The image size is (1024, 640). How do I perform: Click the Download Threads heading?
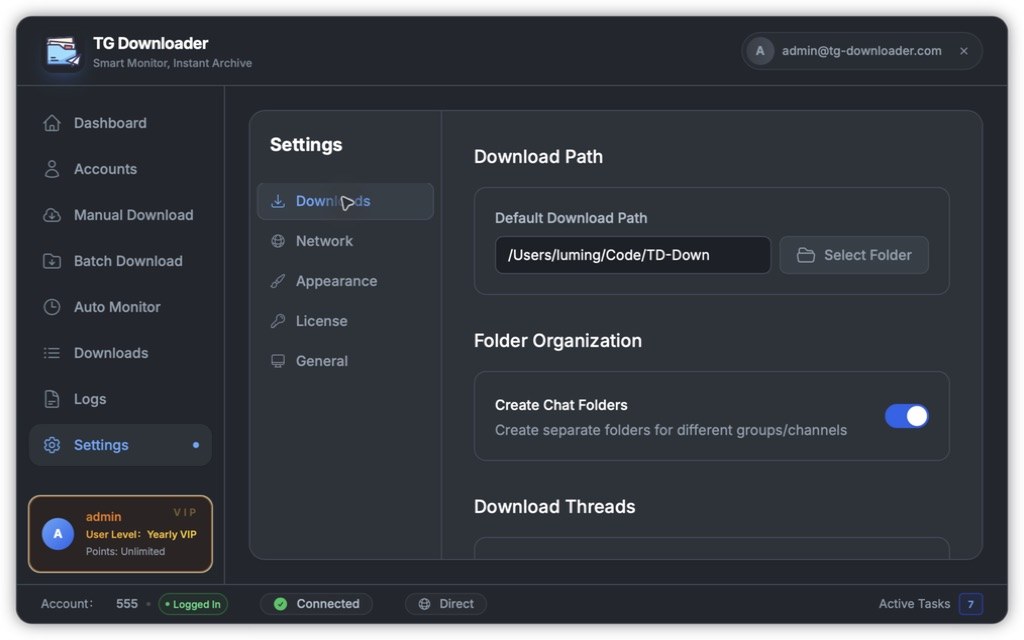pyautogui.click(x=554, y=507)
